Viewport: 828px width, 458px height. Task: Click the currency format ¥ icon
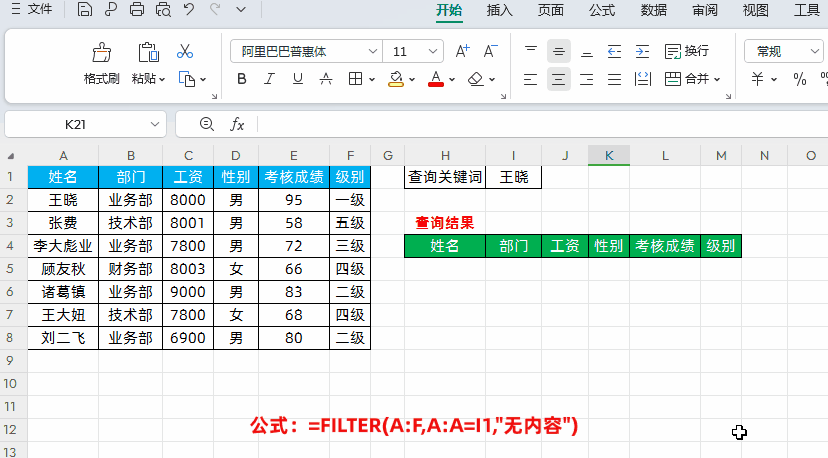click(x=757, y=79)
